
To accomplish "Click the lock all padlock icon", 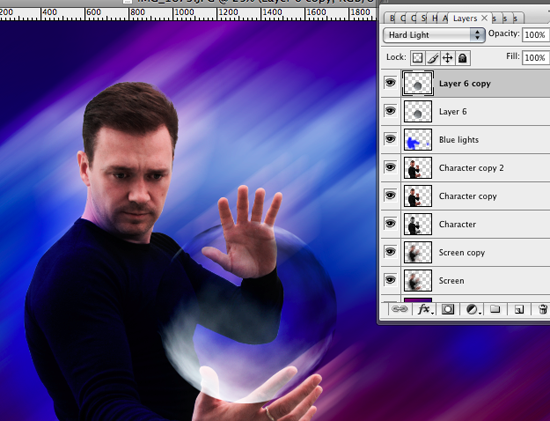I will tap(463, 58).
